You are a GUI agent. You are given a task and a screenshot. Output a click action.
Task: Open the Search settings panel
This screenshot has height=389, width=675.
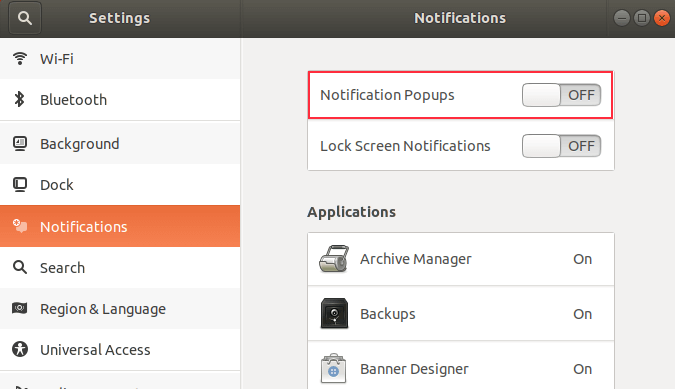coord(120,268)
